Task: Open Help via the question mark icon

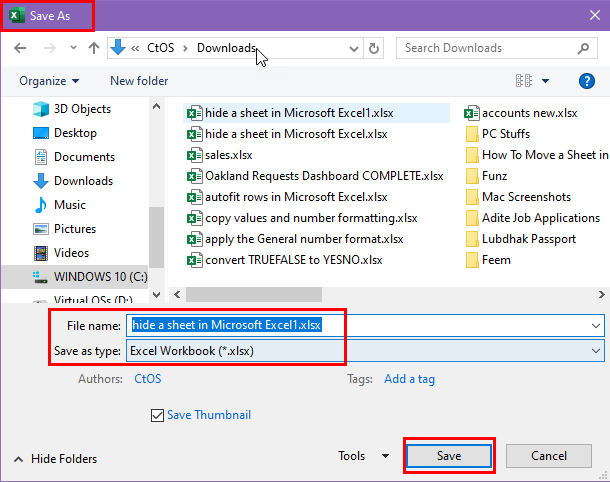Action: point(587,81)
